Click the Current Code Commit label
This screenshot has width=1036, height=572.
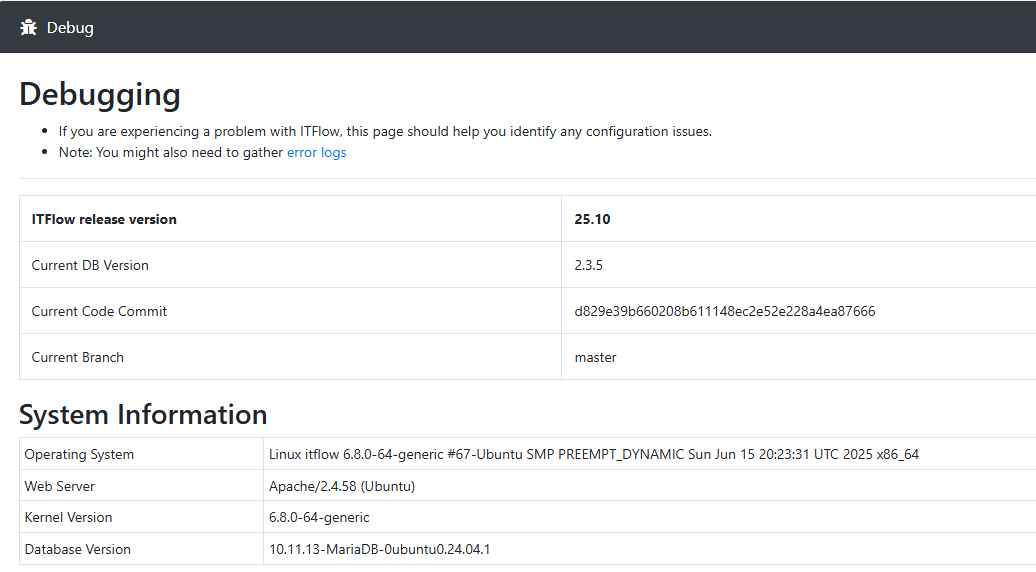pos(99,311)
